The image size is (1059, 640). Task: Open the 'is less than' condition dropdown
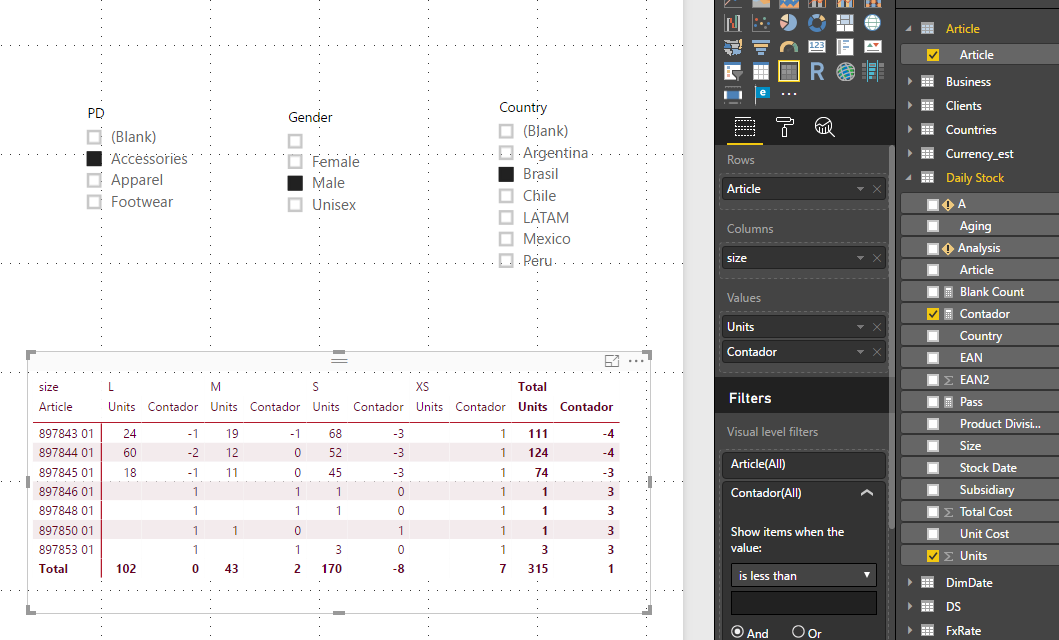[804, 575]
